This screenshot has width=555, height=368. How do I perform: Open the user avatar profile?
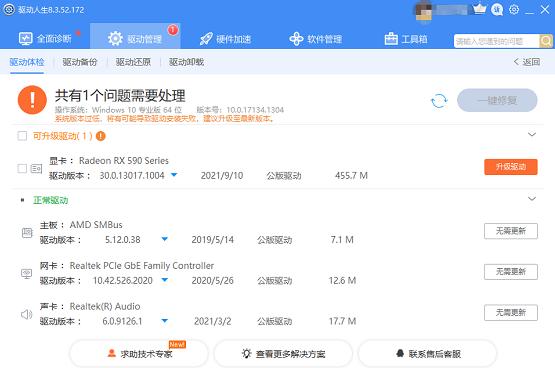(424, 11)
